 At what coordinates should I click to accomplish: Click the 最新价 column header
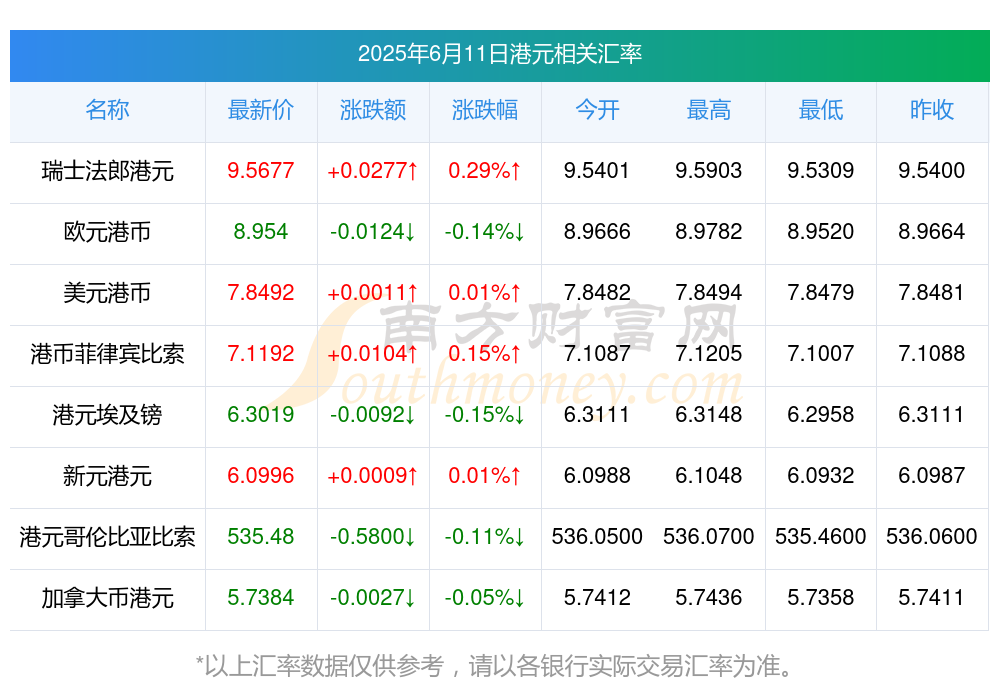[261, 110]
